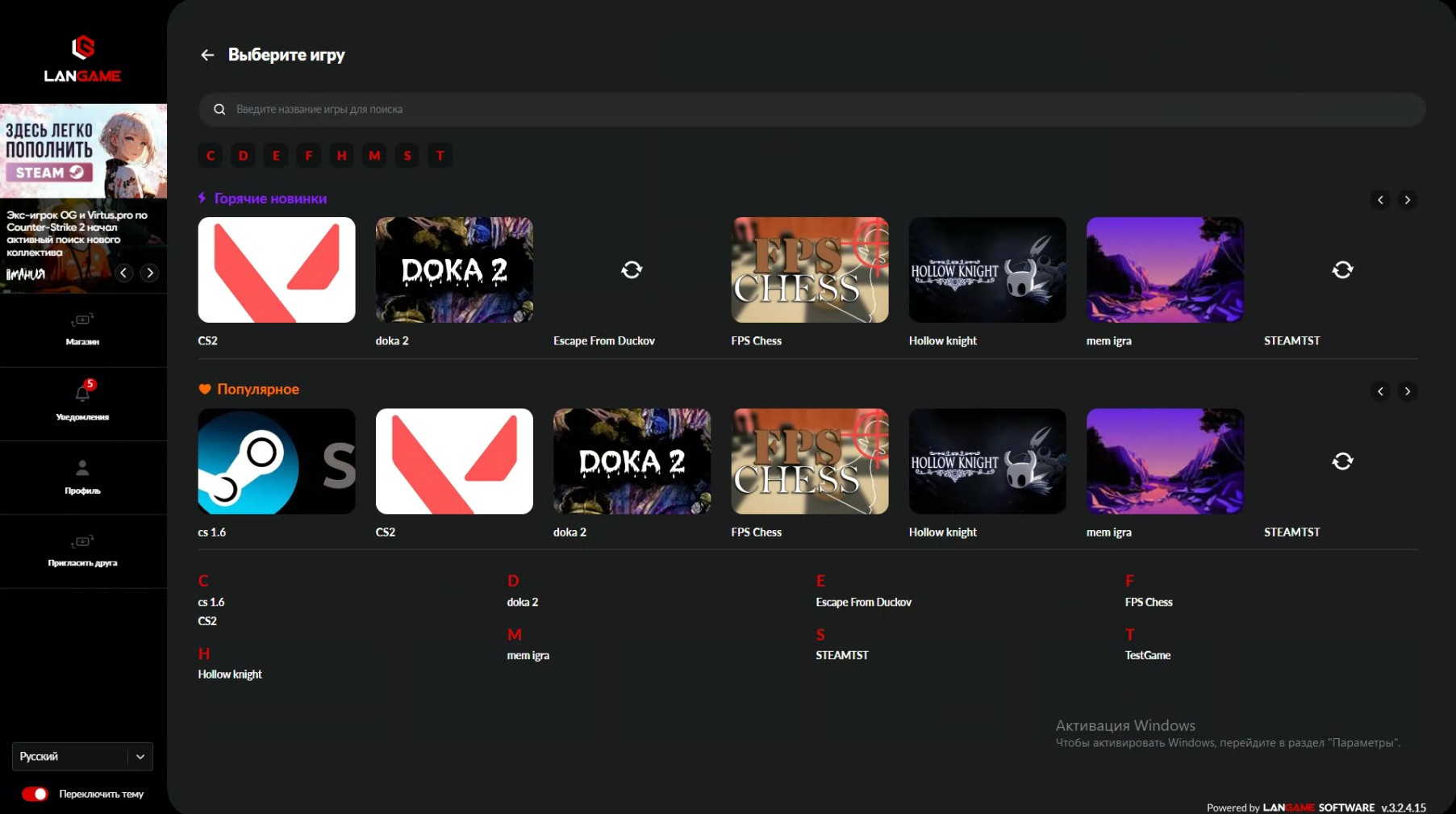Open the Магазин store section
The image size is (1456, 814).
(x=82, y=330)
